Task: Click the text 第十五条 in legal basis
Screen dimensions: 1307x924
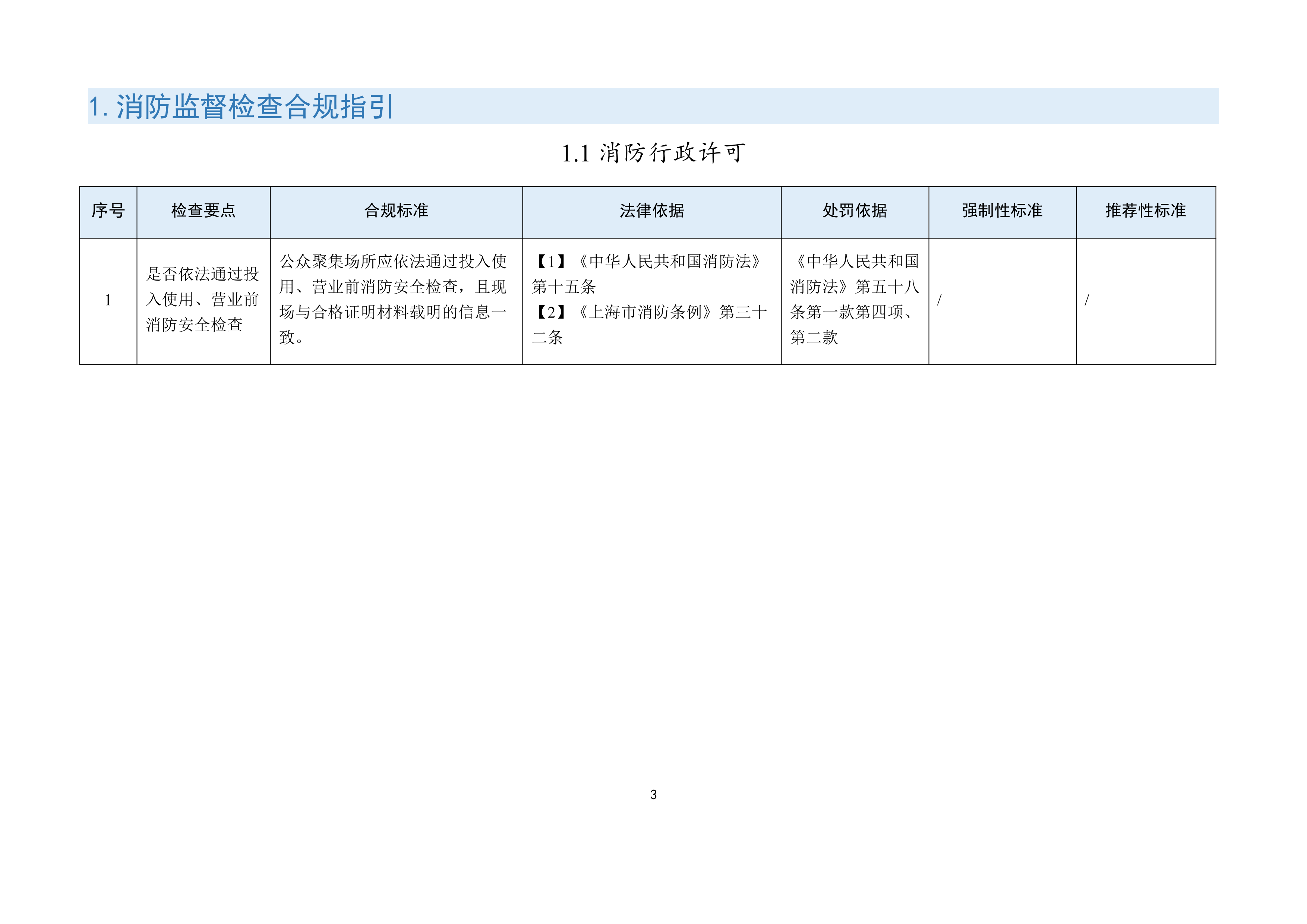Action: tap(563, 287)
